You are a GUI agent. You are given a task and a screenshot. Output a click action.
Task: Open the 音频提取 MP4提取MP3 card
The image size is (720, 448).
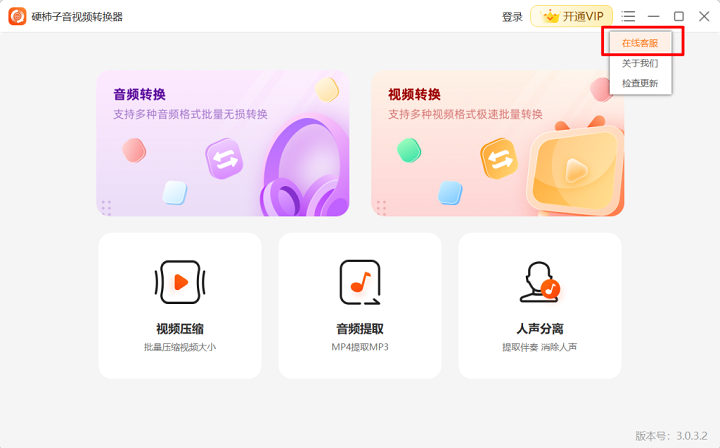pos(360,306)
